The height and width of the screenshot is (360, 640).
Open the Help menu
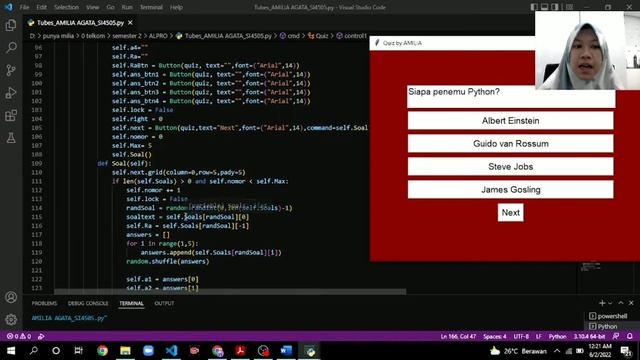pyautogui.click(x=176, y=7)
